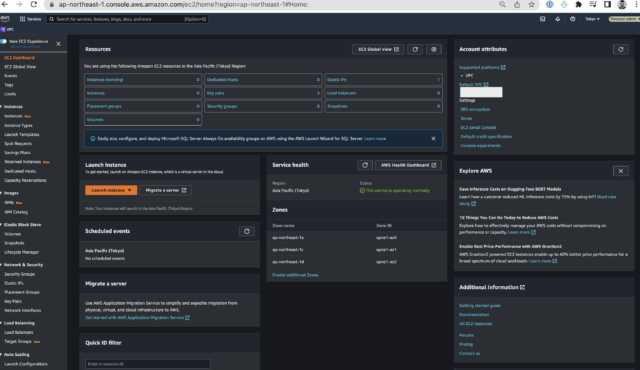Open the account name dropdown in header
Screen dimensions: 640x370
coord(624,19)
